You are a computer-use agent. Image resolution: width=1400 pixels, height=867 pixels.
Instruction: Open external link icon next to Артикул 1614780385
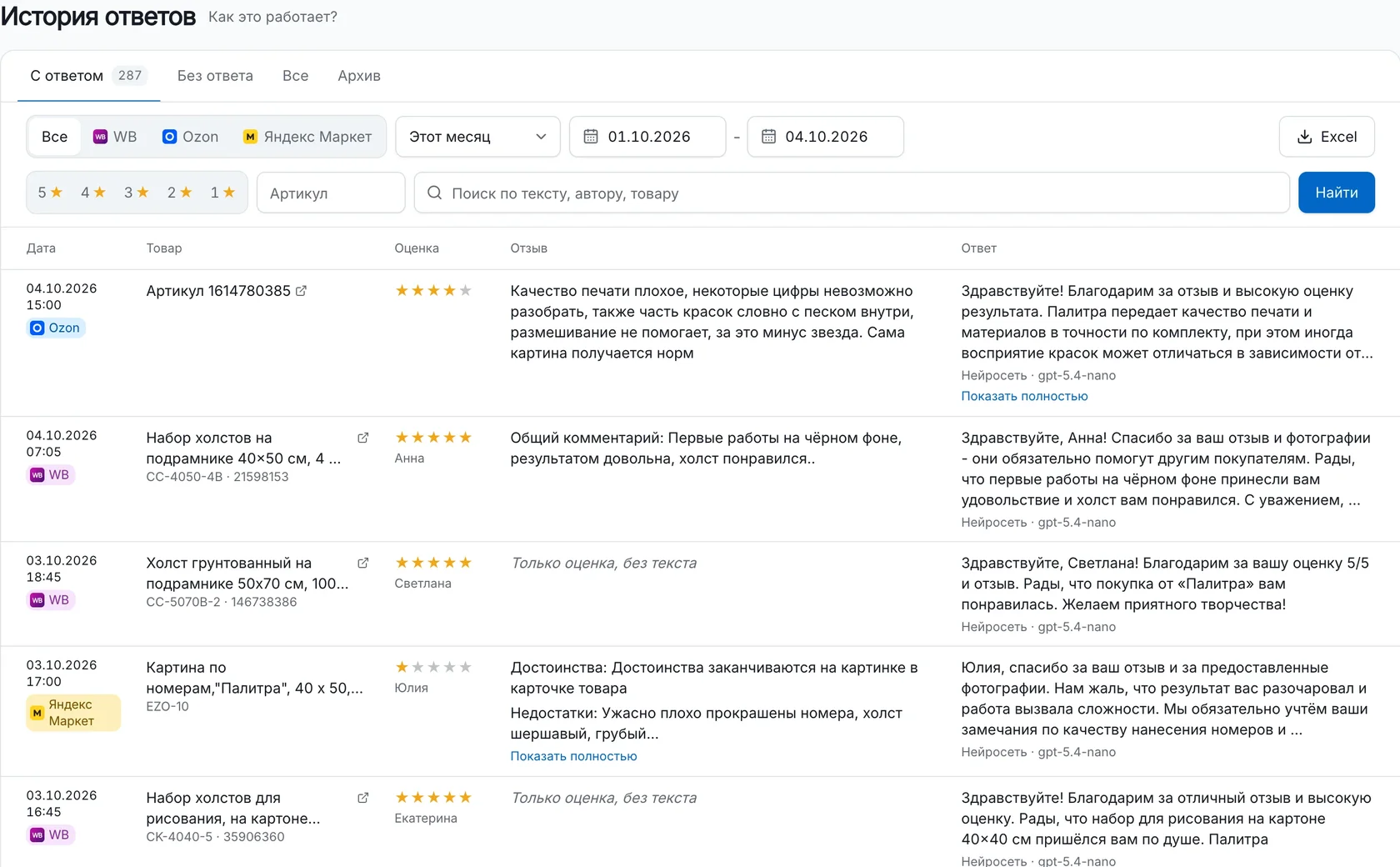point(301,291)
